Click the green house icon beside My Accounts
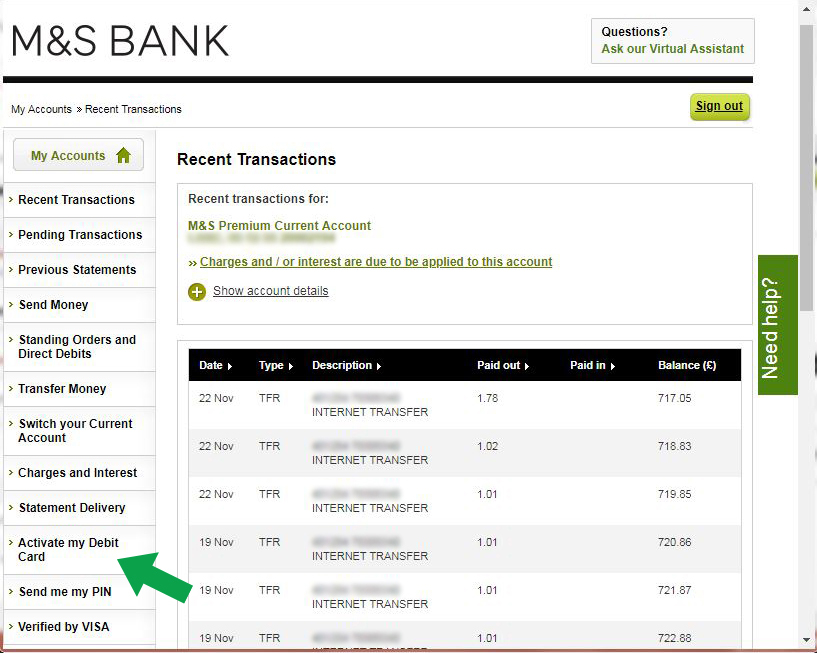The image size is (817, 653). [x=123, y=155]
